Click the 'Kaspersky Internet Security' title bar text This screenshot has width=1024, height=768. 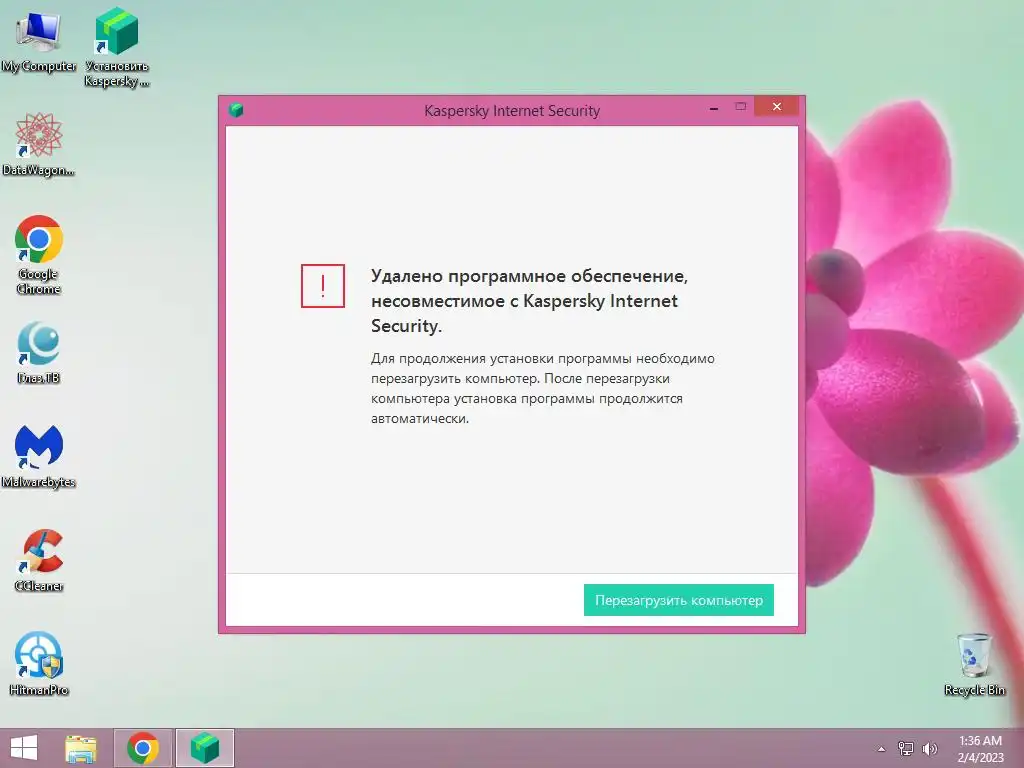512,110
